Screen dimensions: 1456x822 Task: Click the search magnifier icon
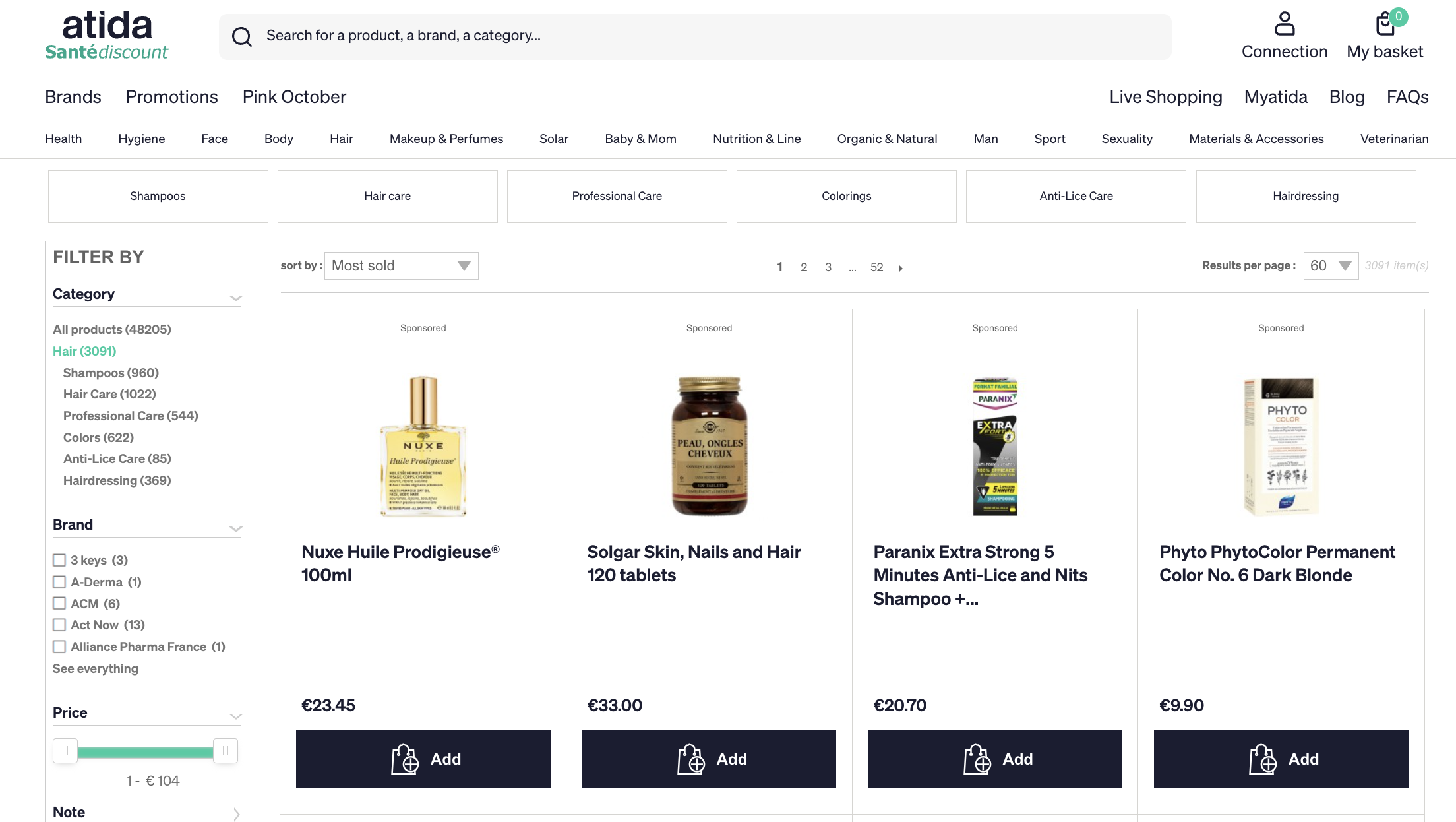(x=242, y=36)
